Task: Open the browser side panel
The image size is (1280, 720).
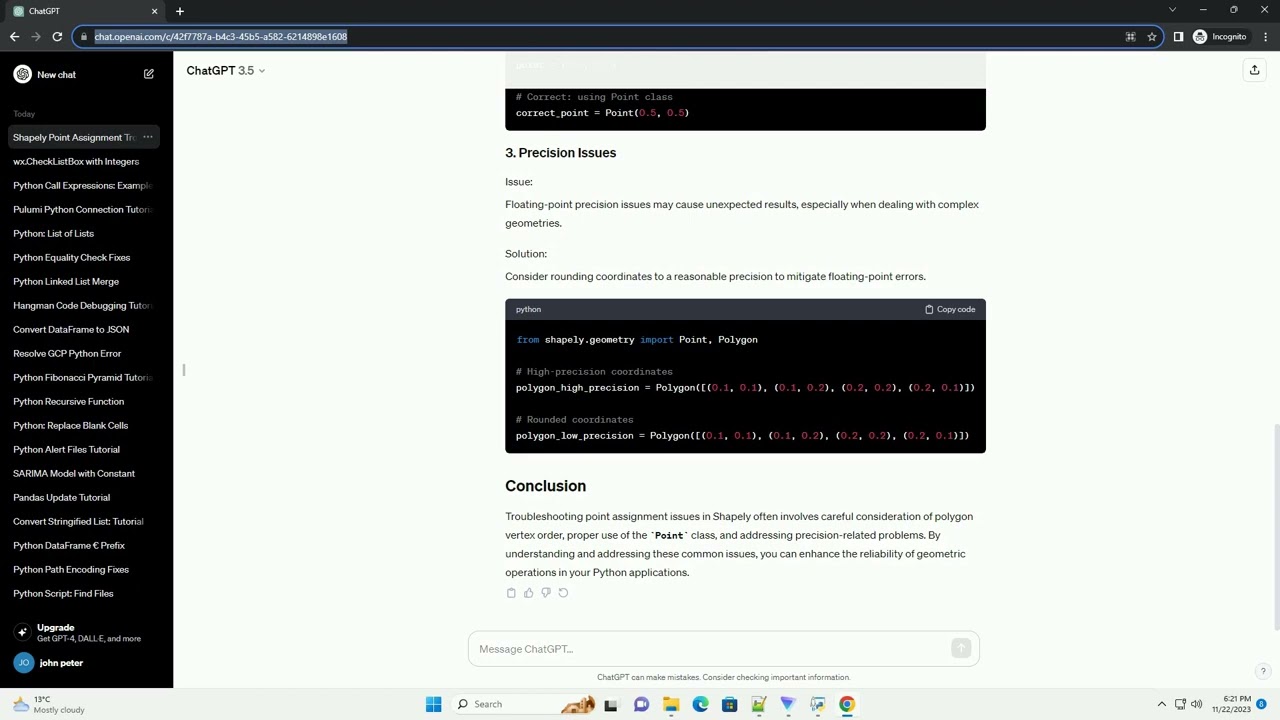Action: click(1178, 37)
